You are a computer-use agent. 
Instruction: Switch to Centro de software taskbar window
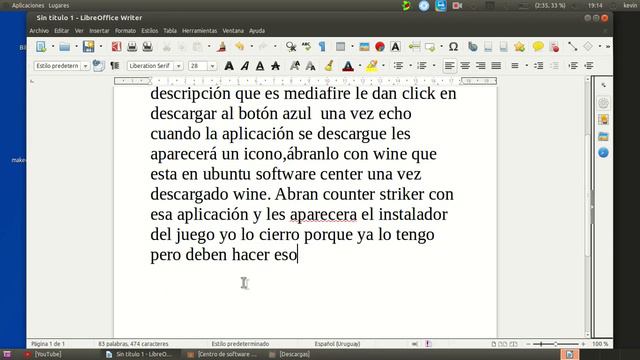pyautogui.click(x=222, y=354)
